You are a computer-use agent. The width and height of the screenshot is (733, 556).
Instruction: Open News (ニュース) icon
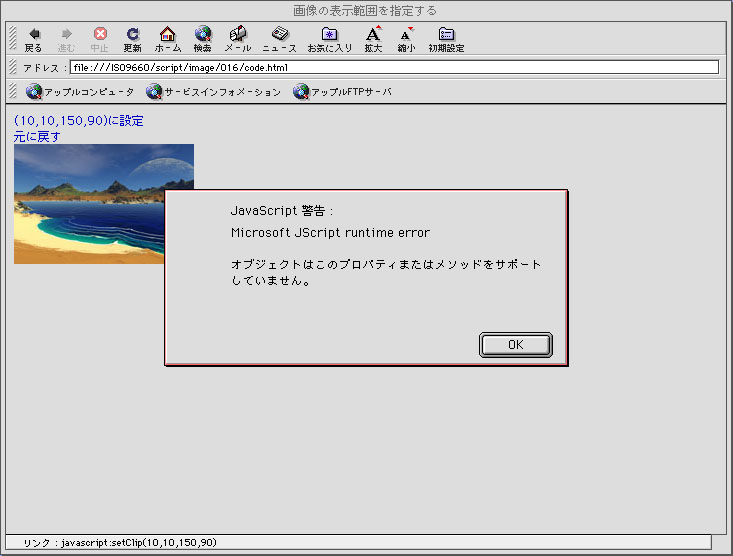pyautogui.click(x=280, y=34)
